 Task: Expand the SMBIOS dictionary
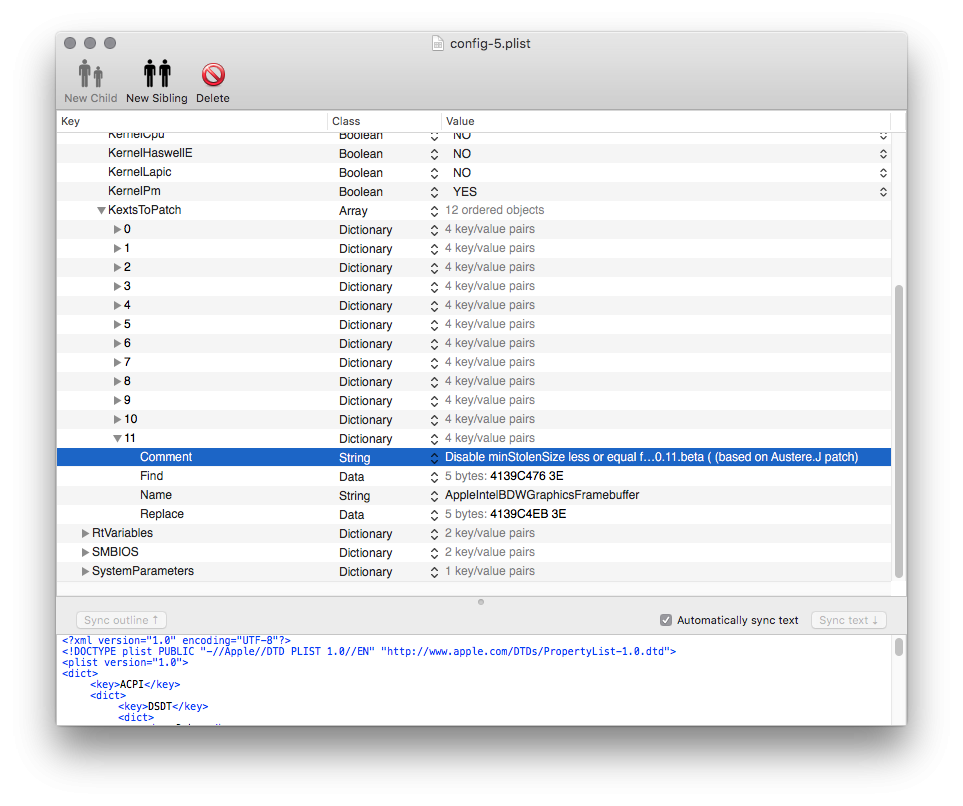(x=85, y=552)
